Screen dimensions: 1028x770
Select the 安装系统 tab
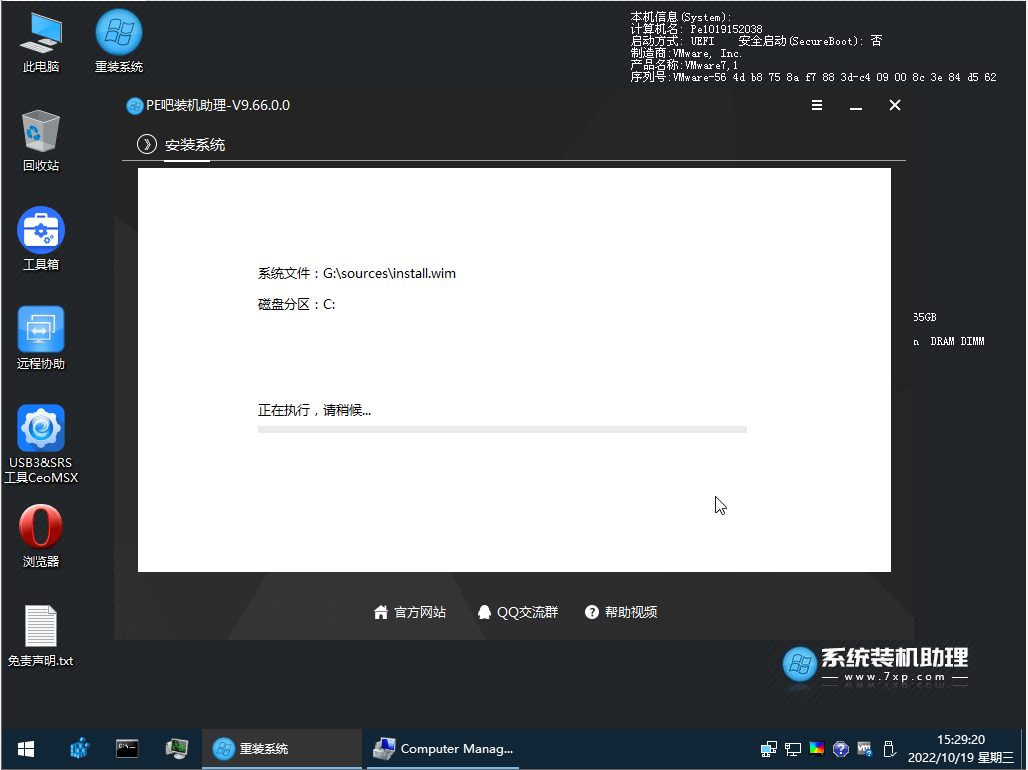195,145
